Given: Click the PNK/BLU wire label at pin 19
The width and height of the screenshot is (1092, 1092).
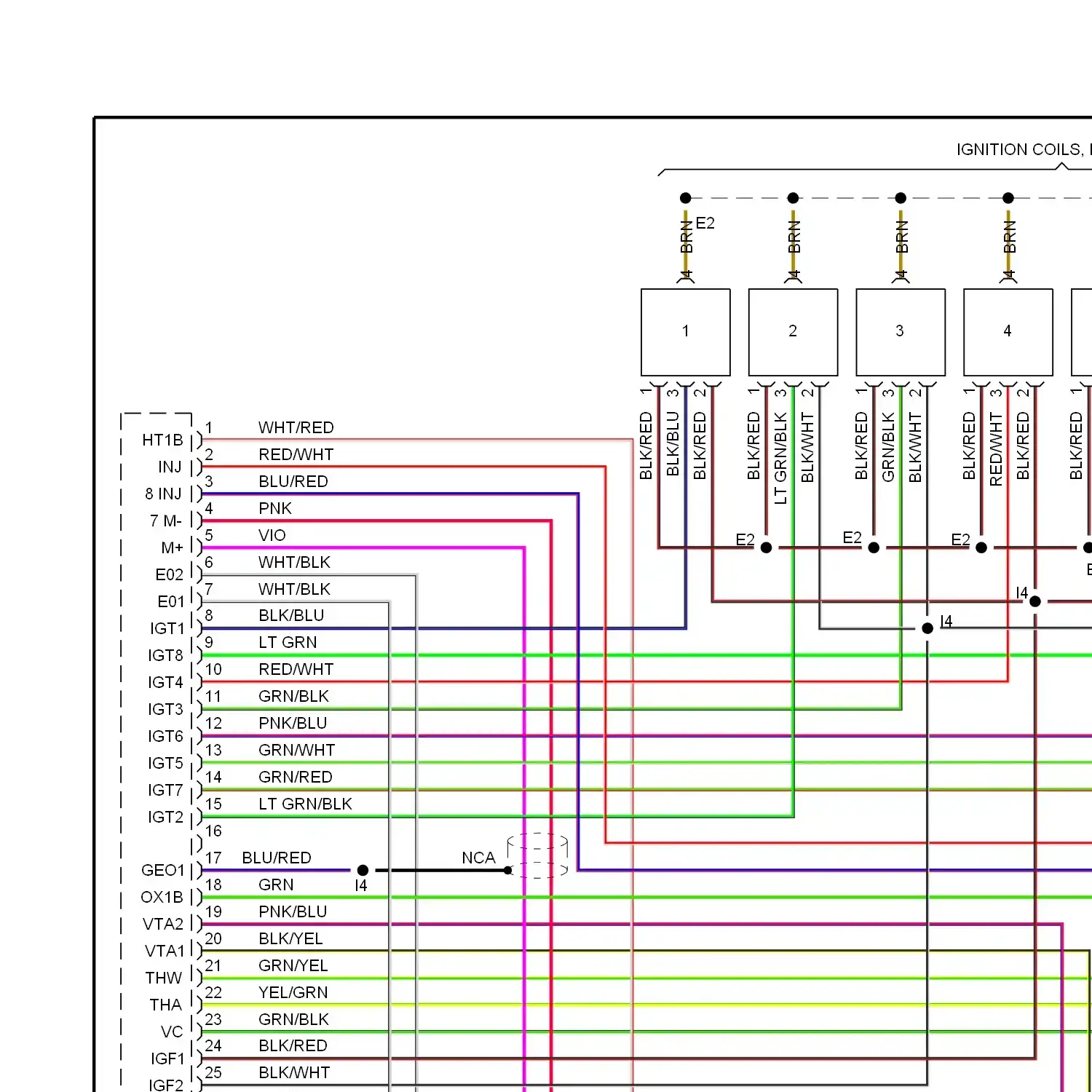Looking at the screenshot, I should click(x=293, y=912).
